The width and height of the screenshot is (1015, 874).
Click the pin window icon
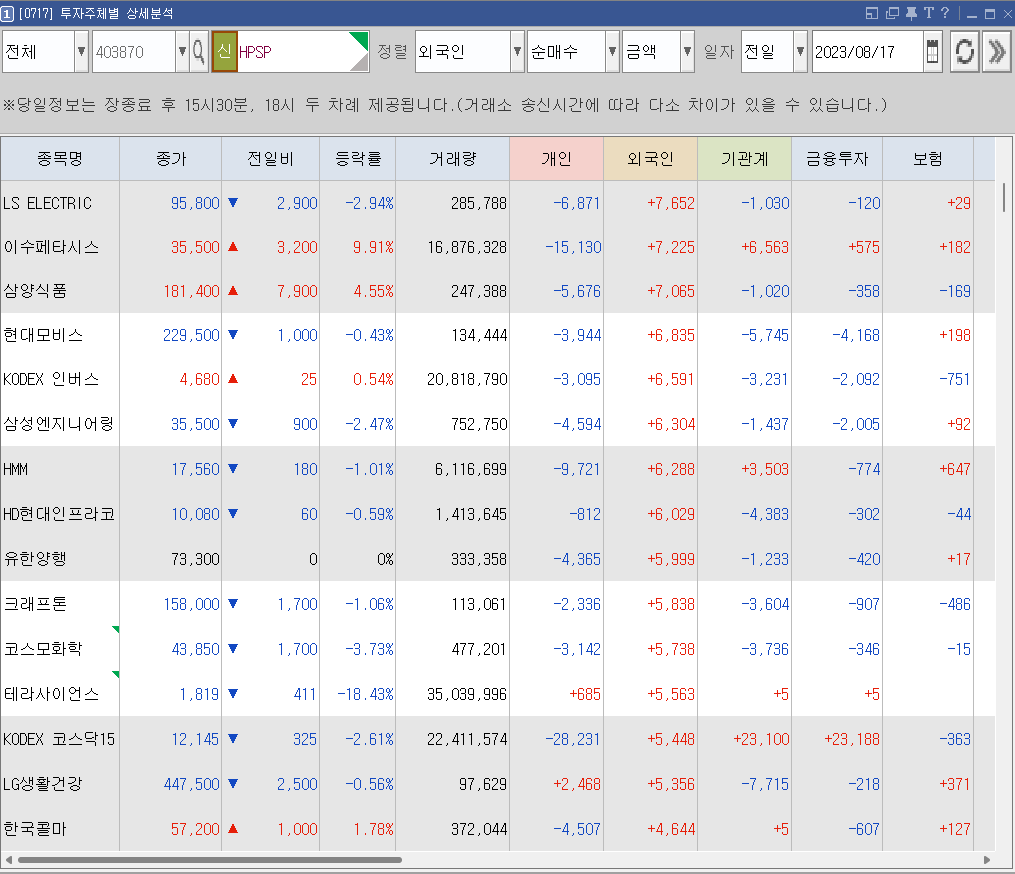911,13
